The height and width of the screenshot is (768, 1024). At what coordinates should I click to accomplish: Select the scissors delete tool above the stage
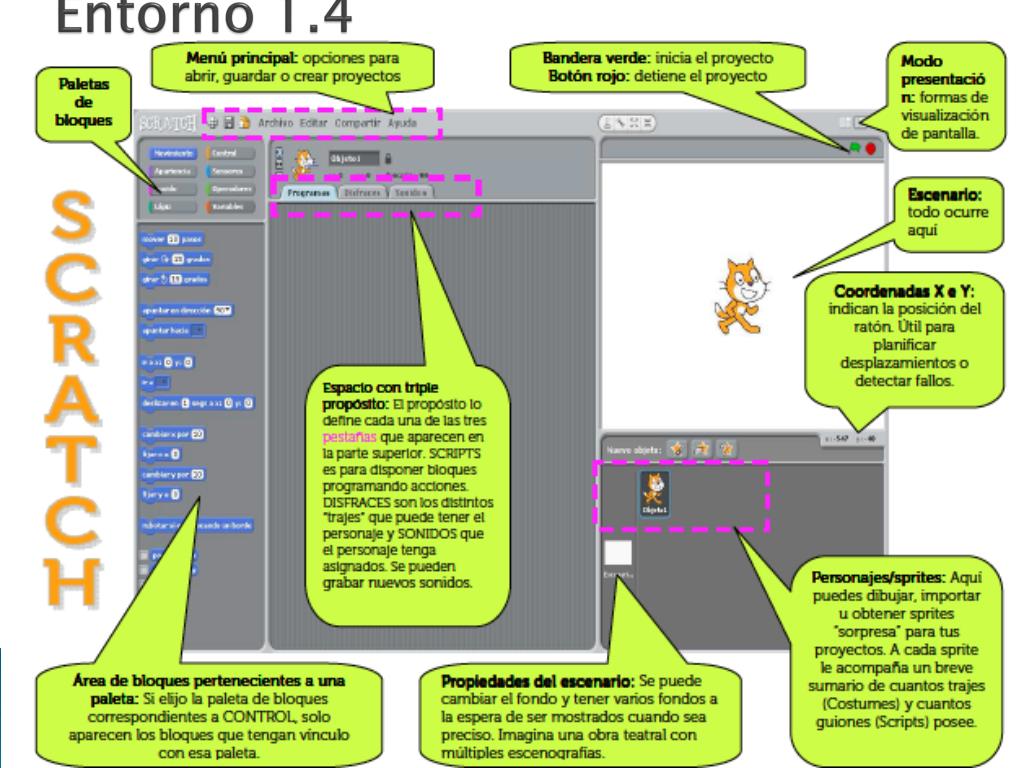[x=620, y=123]
